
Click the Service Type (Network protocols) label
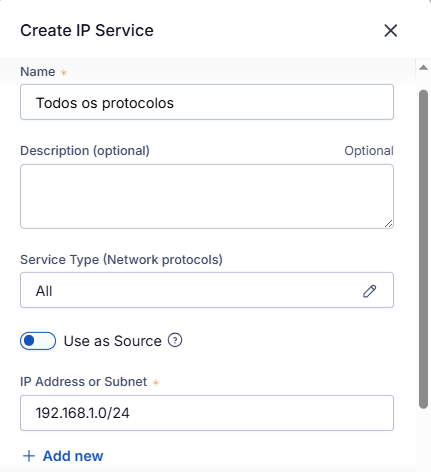tap(121, 260)
